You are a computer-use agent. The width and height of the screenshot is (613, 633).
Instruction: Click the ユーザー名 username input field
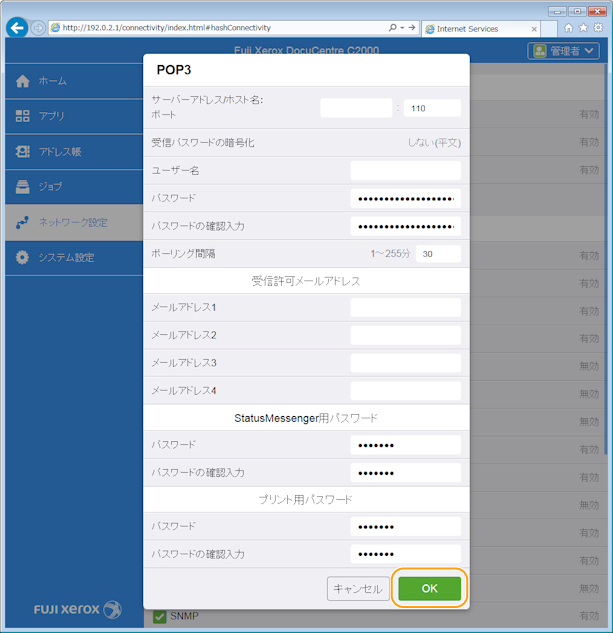405,171
